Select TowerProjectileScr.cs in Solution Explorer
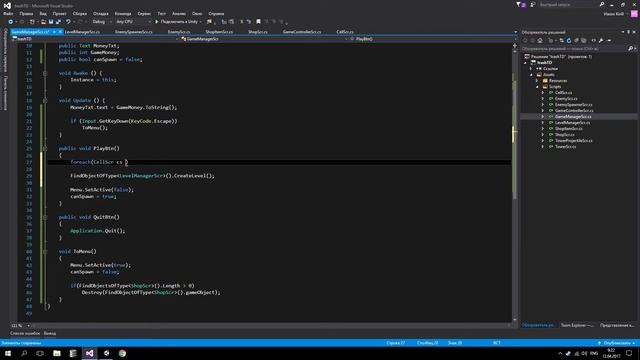The height and width of the screenshot is (360, 640). [x=573, y=140]
